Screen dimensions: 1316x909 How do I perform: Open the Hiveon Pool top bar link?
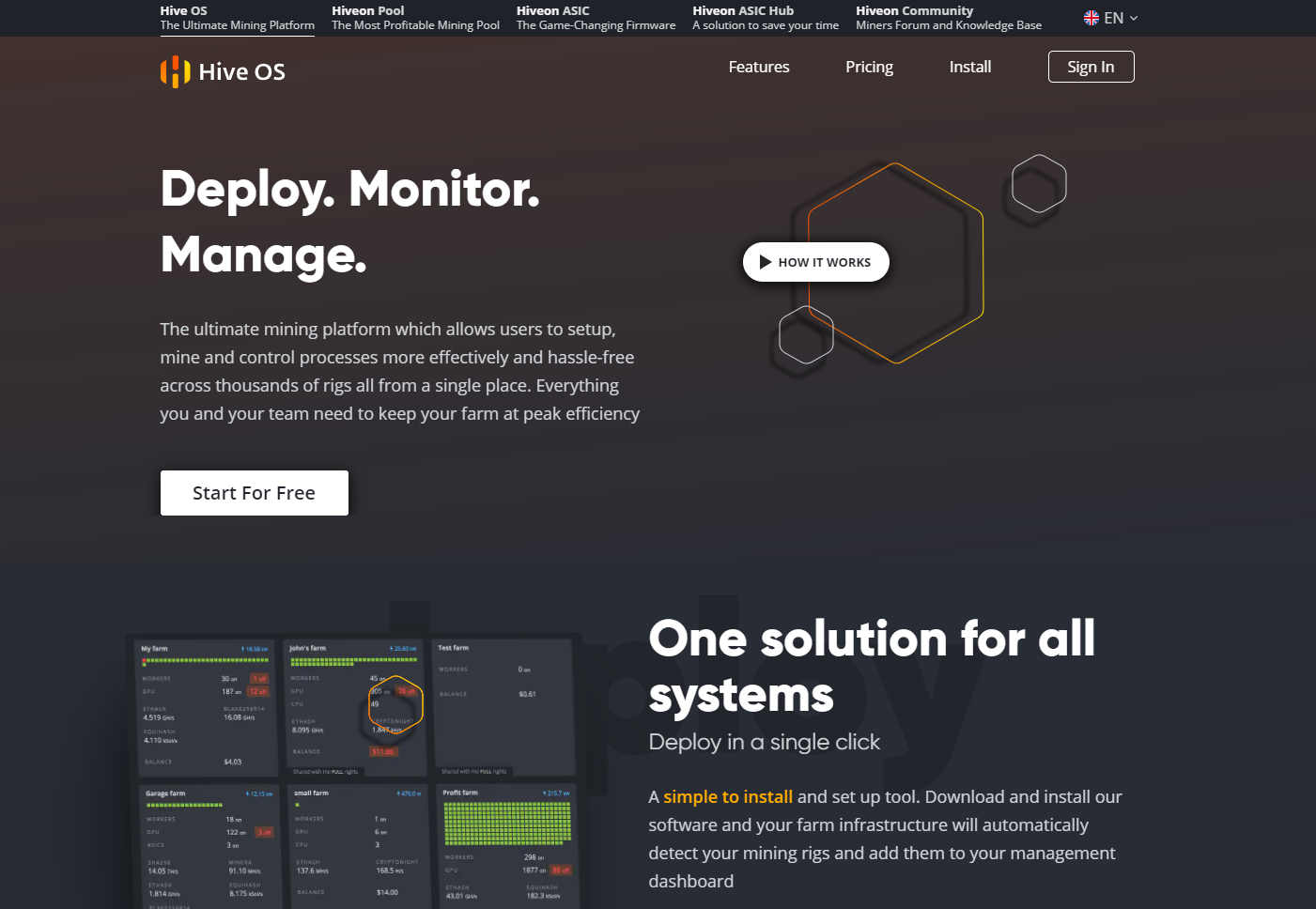(415, 18)
